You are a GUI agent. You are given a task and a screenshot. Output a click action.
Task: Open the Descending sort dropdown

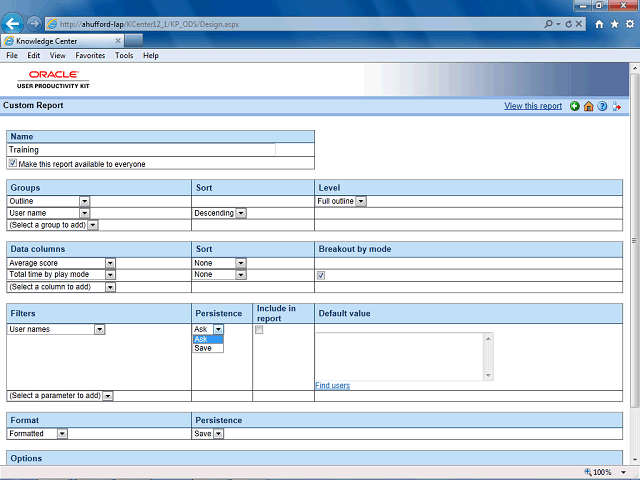point(241,213)
